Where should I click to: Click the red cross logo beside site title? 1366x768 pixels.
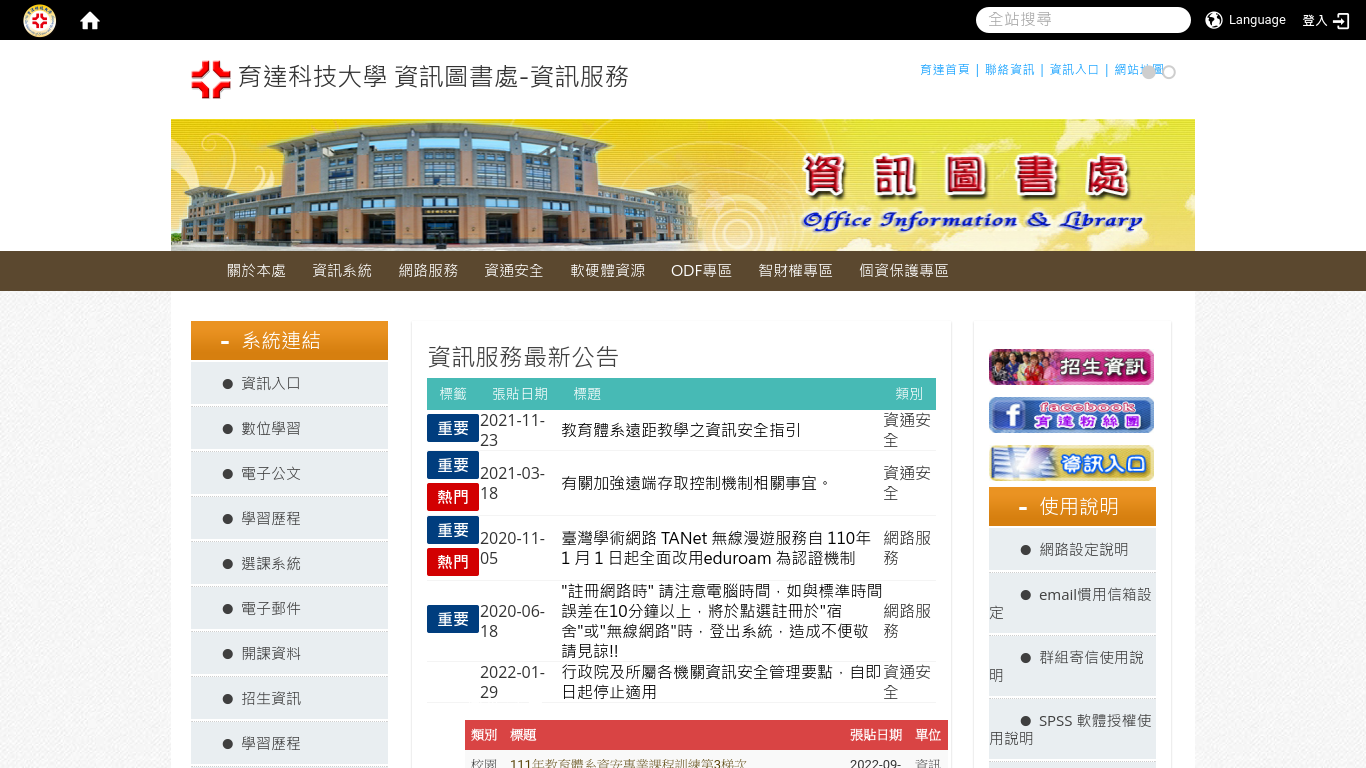tap(211, 79)
